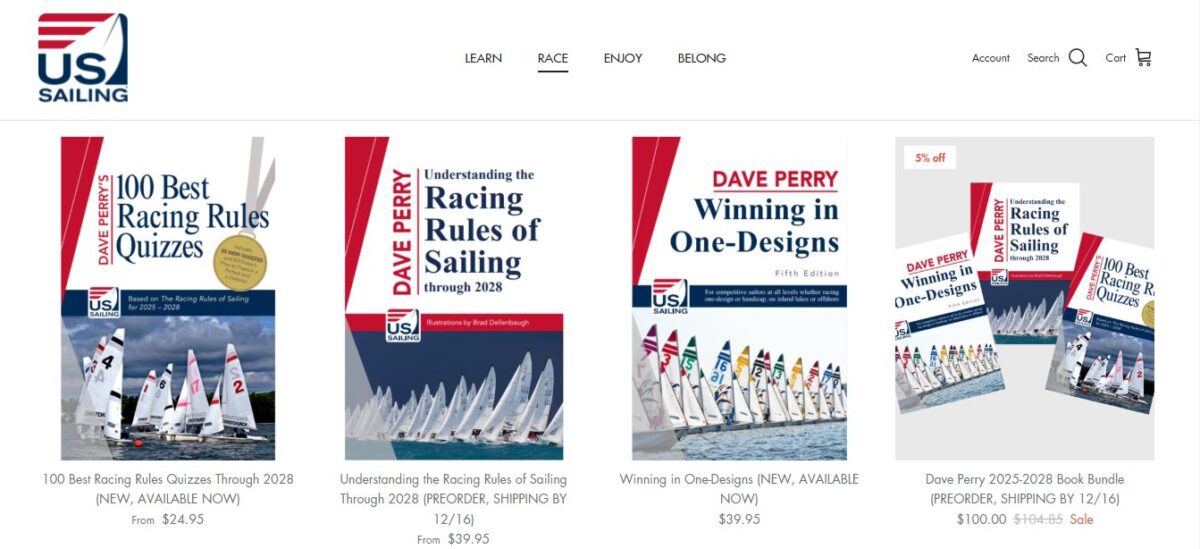Image resolution: width=1200 pixels, height=549 pixels.
Task: Click the 5% off badge
Action: 930,158
